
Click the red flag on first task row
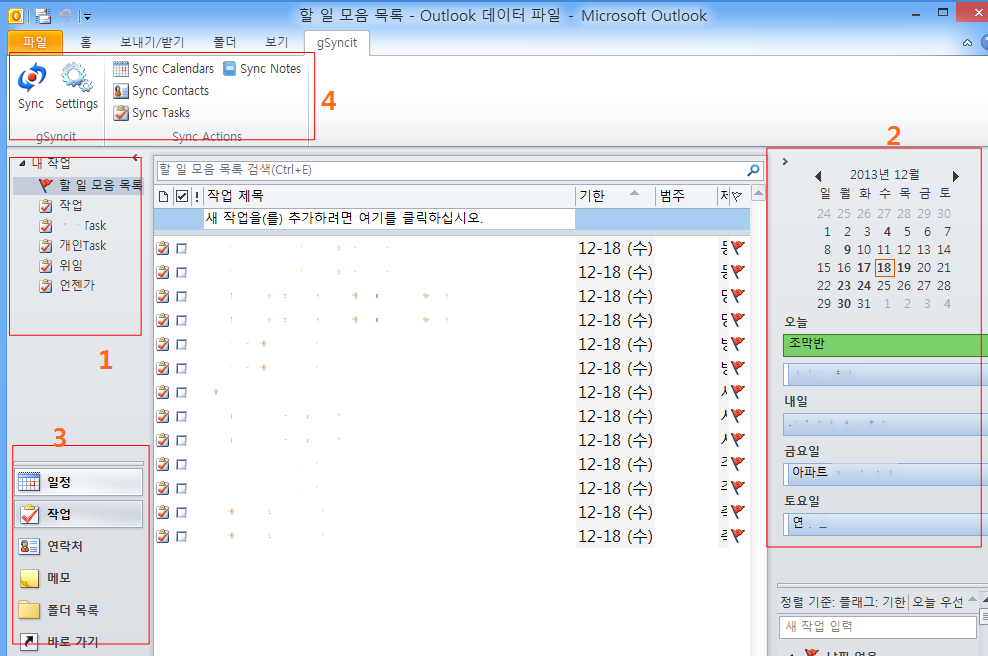[x=738, y=248]
